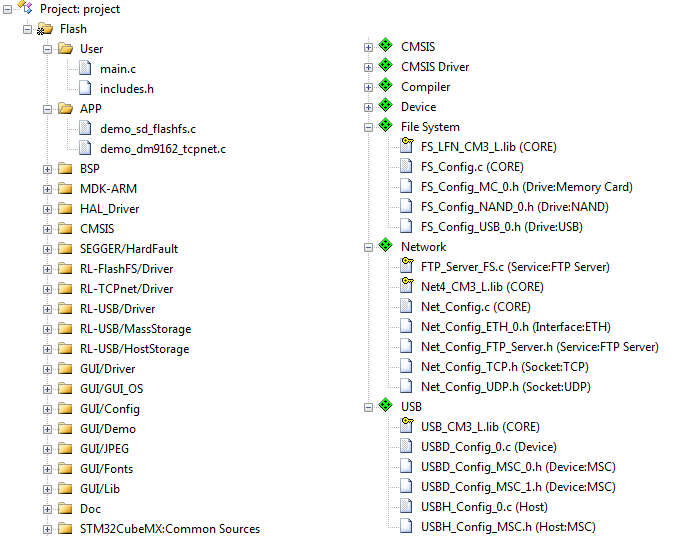Click the file icon next to main.c

coord(85,68)
